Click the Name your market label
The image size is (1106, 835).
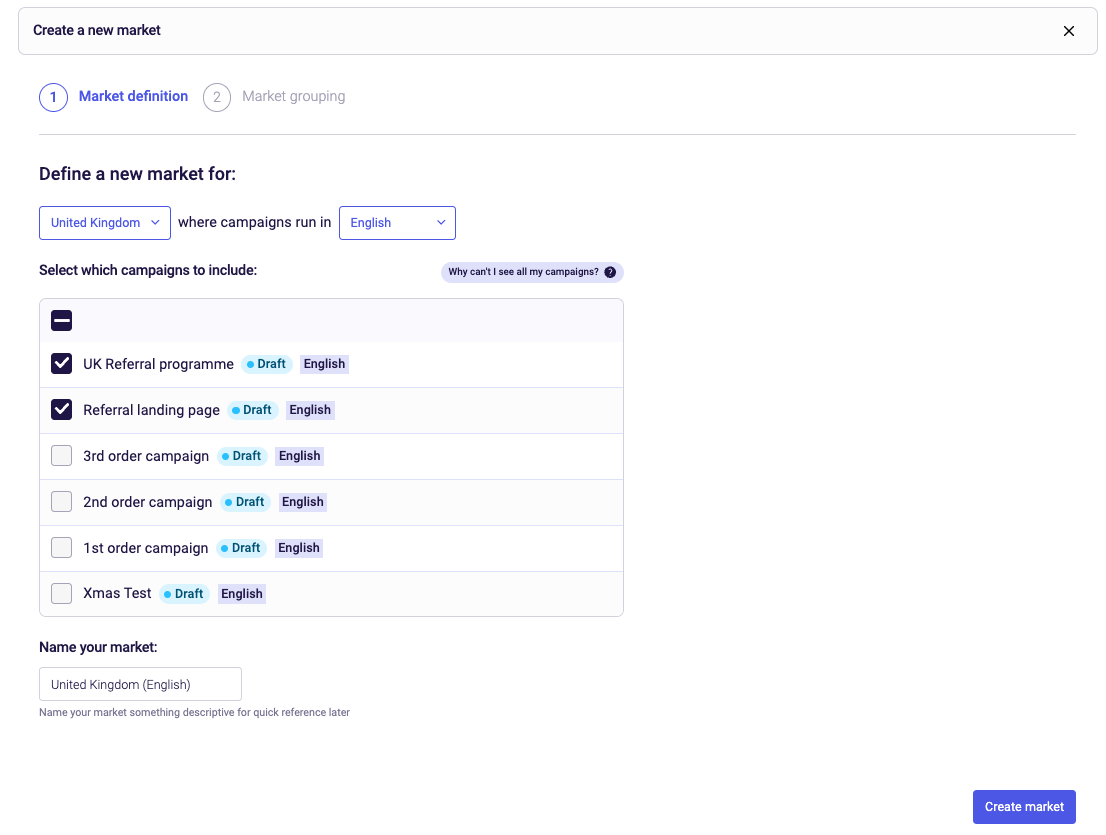click(98, 647)
